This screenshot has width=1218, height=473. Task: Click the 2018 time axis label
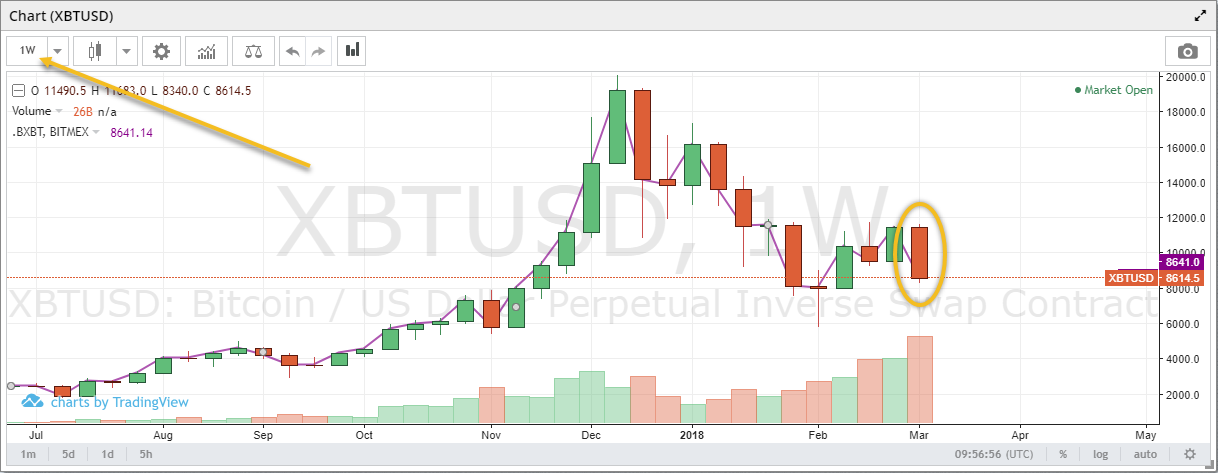[692, 436]
